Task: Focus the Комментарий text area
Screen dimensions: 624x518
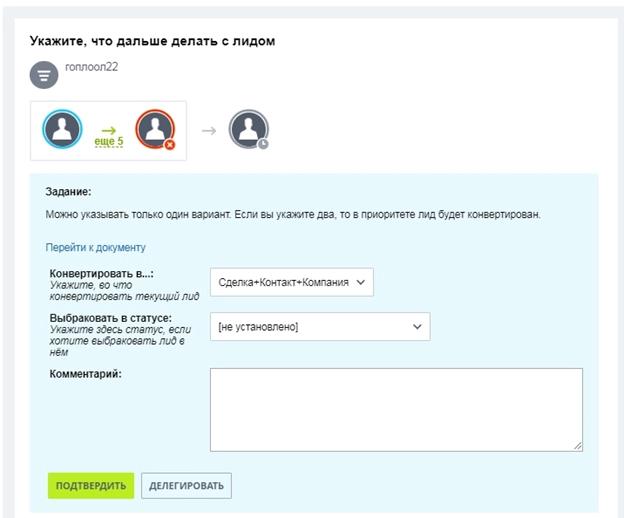Action: (x=395, y=408)
